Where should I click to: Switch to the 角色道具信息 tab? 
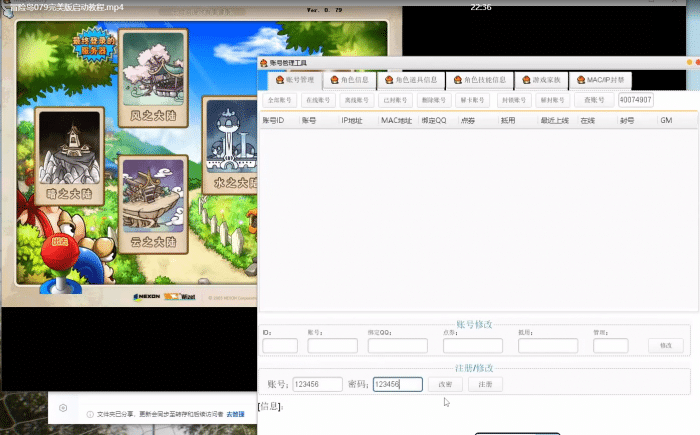pos(409,79)
